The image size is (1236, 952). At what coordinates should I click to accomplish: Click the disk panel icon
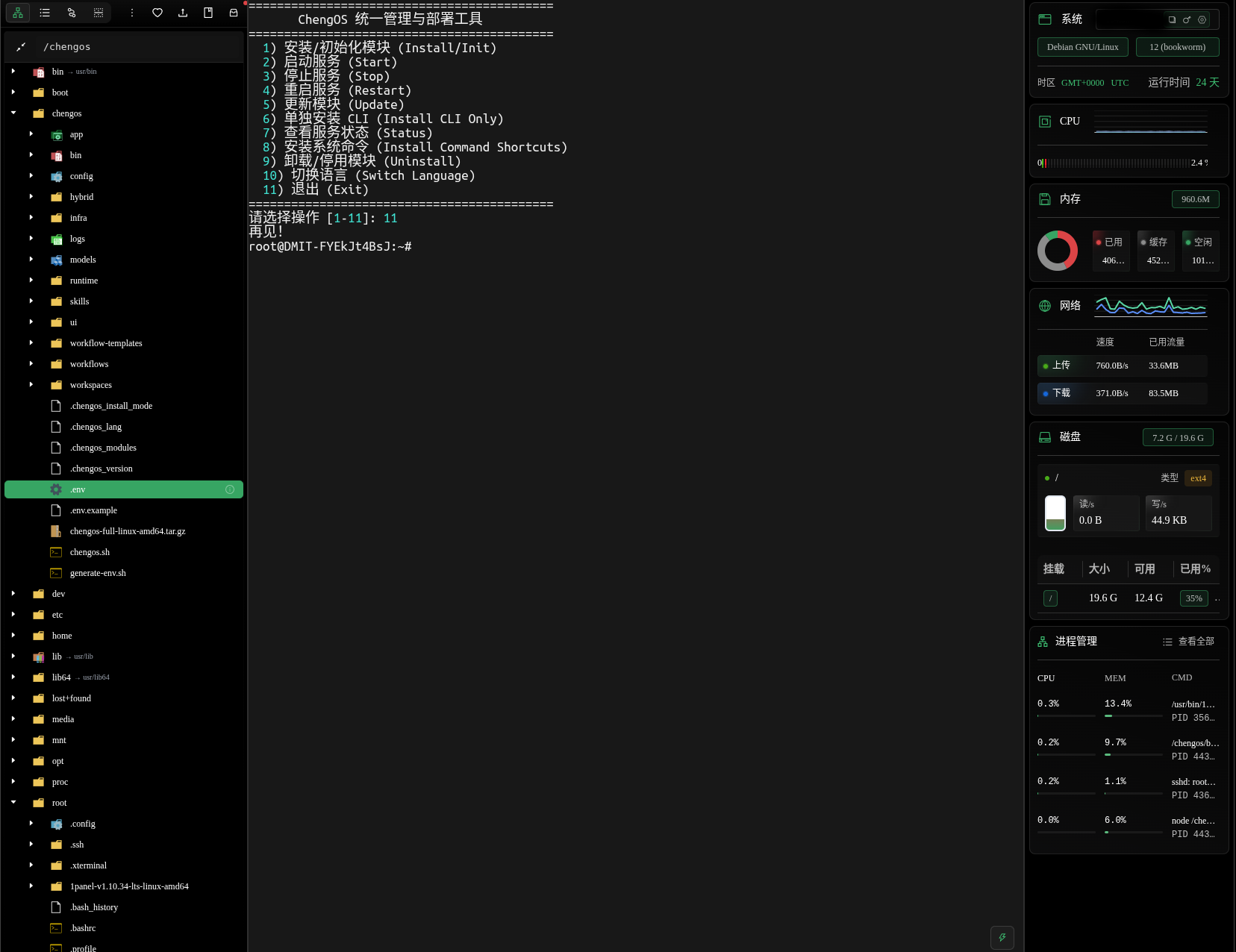click(x=1045, y=437)
